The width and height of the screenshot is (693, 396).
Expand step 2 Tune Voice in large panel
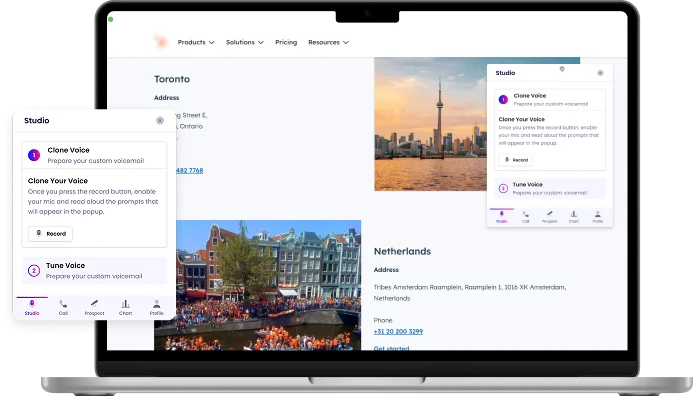[95, 270]
